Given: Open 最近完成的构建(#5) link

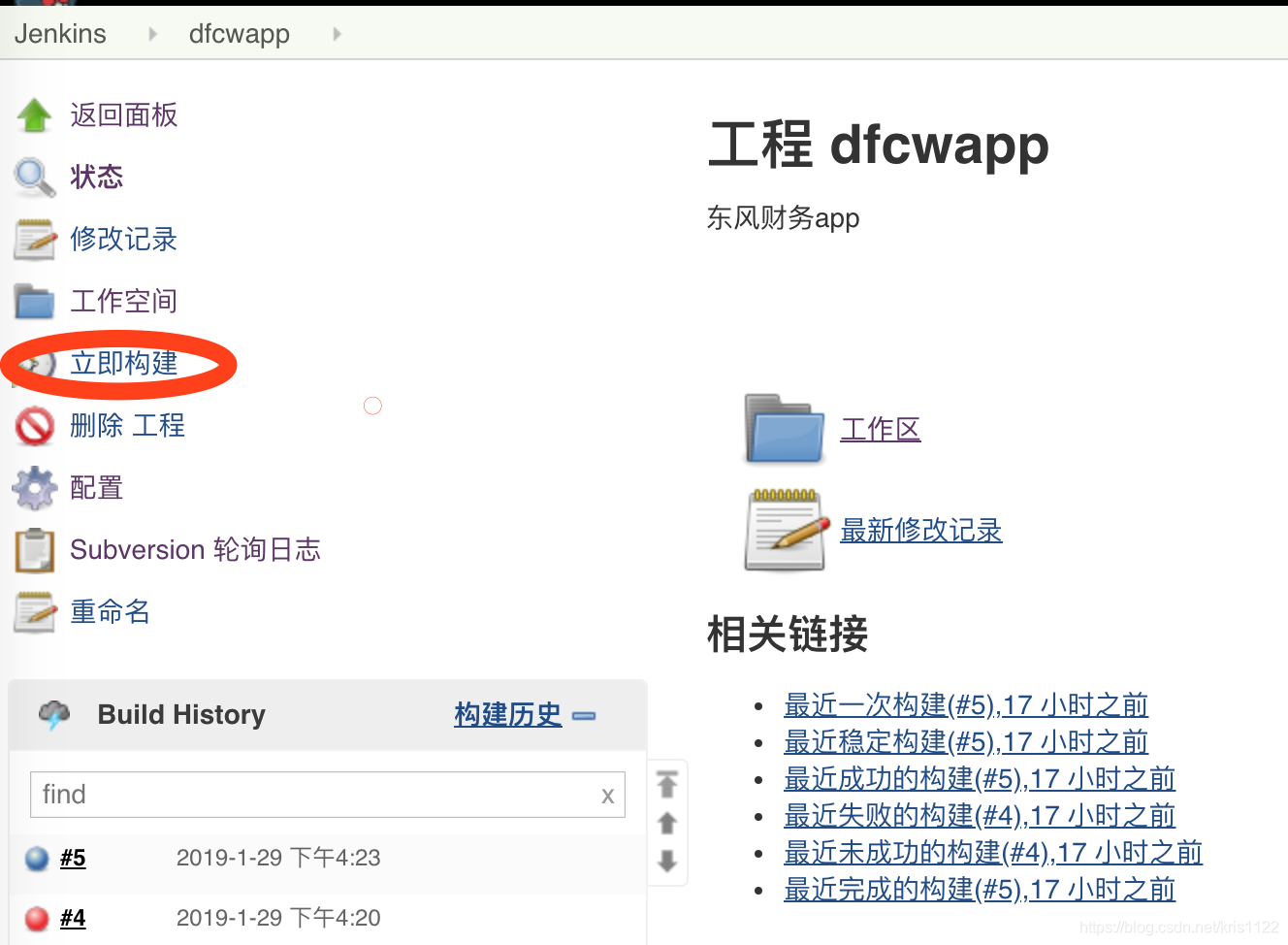Looking at the screenshot, I should [x=980, y=890].
